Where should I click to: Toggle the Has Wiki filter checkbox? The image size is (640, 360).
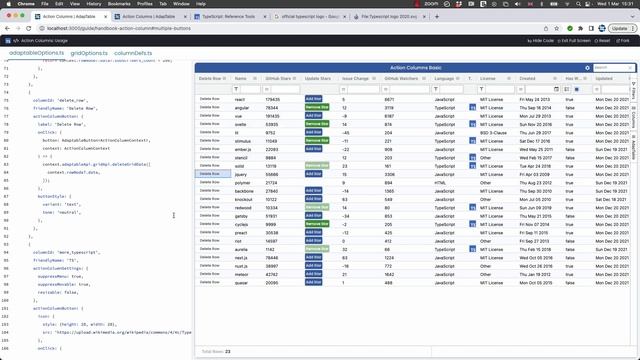(577, 89)
